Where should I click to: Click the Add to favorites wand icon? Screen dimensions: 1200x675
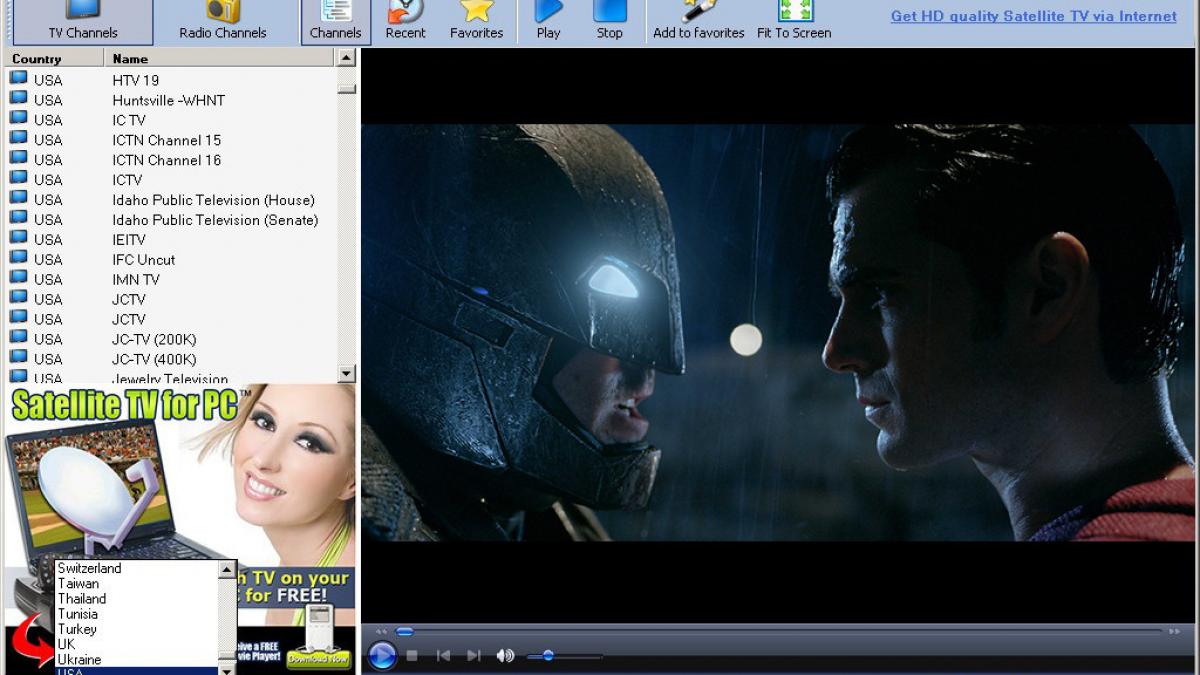coord(698,20)
